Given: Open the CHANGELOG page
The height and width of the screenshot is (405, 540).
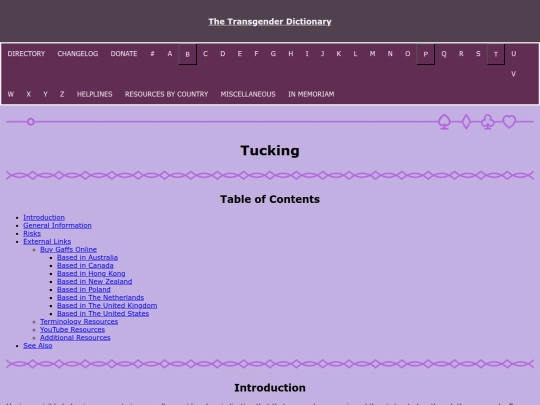Looking at the screenshot, I should [x=78, y=54].
